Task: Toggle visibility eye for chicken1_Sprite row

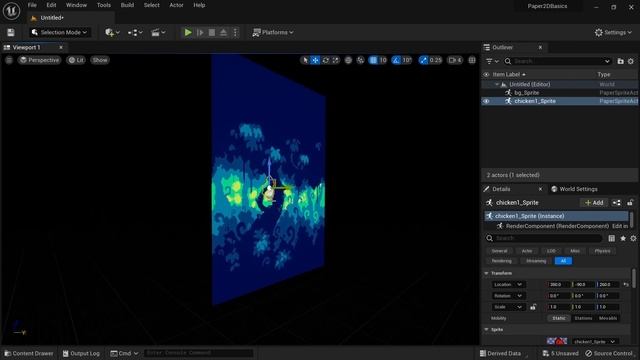Action: (x=486, y=101)
